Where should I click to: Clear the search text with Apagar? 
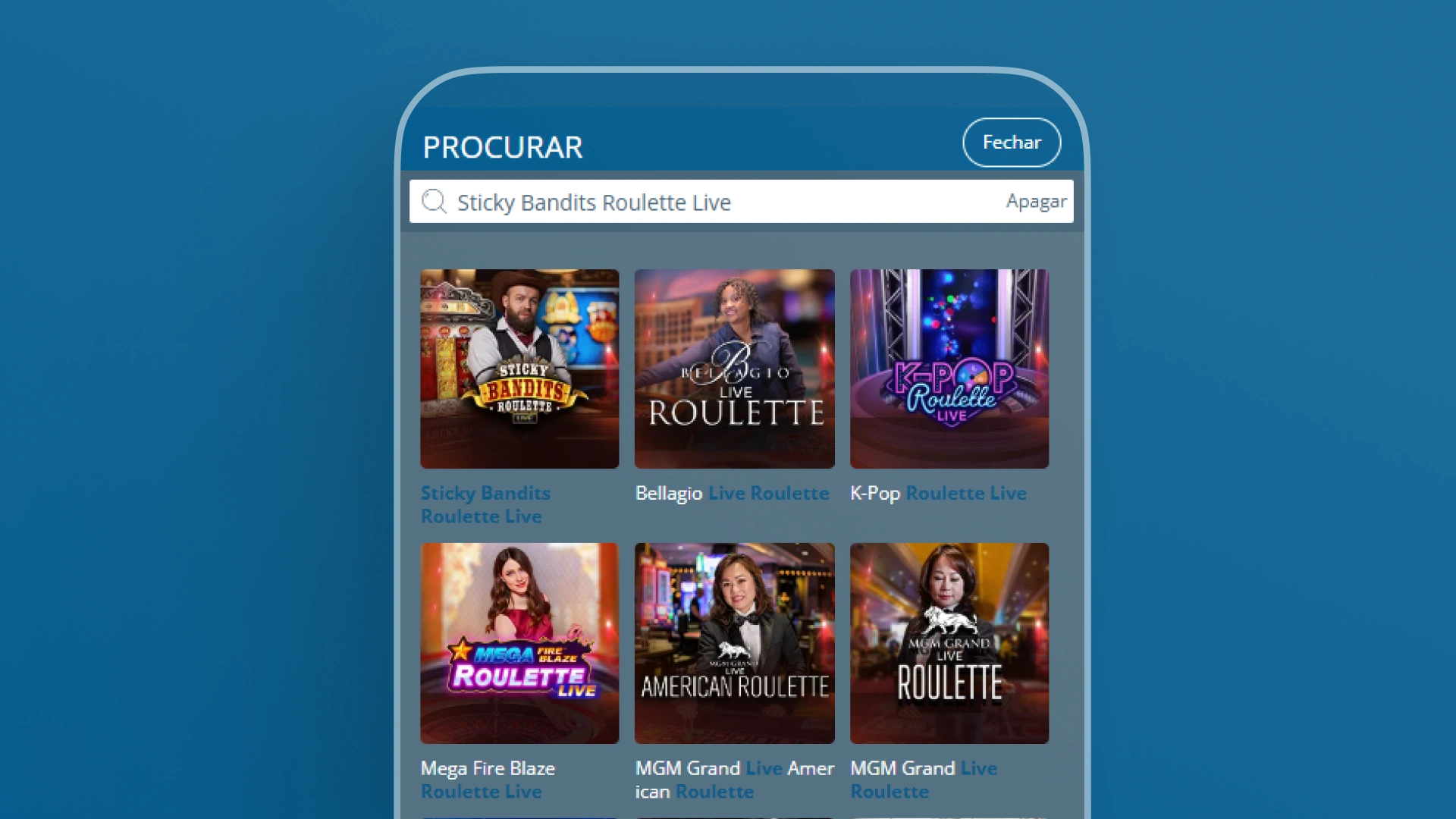[1036, 202]
